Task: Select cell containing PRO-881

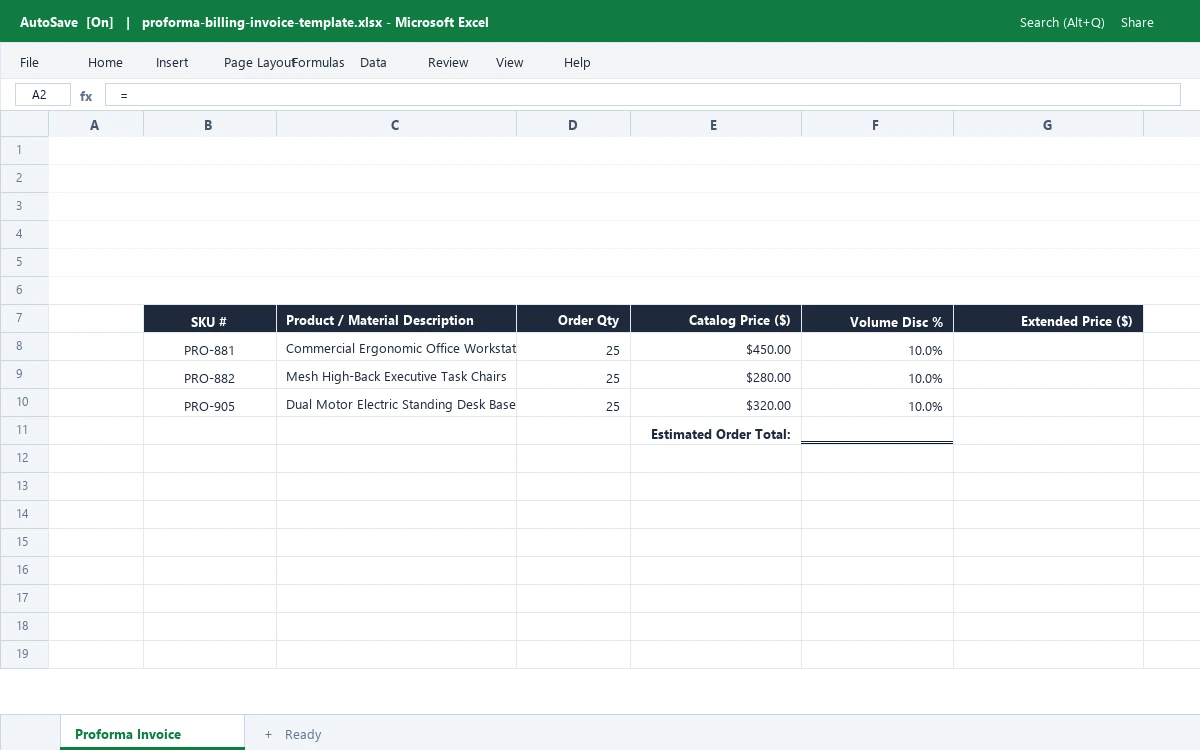Action: tap(210, 347)
